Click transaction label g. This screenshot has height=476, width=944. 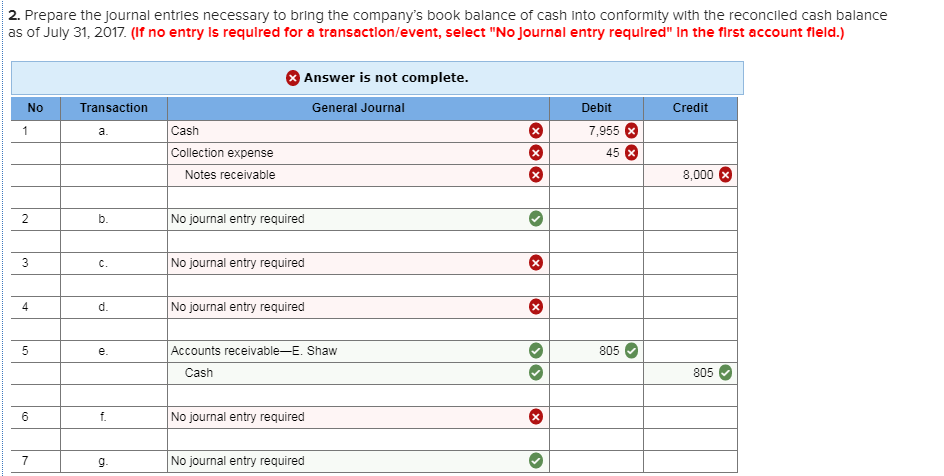104,462
